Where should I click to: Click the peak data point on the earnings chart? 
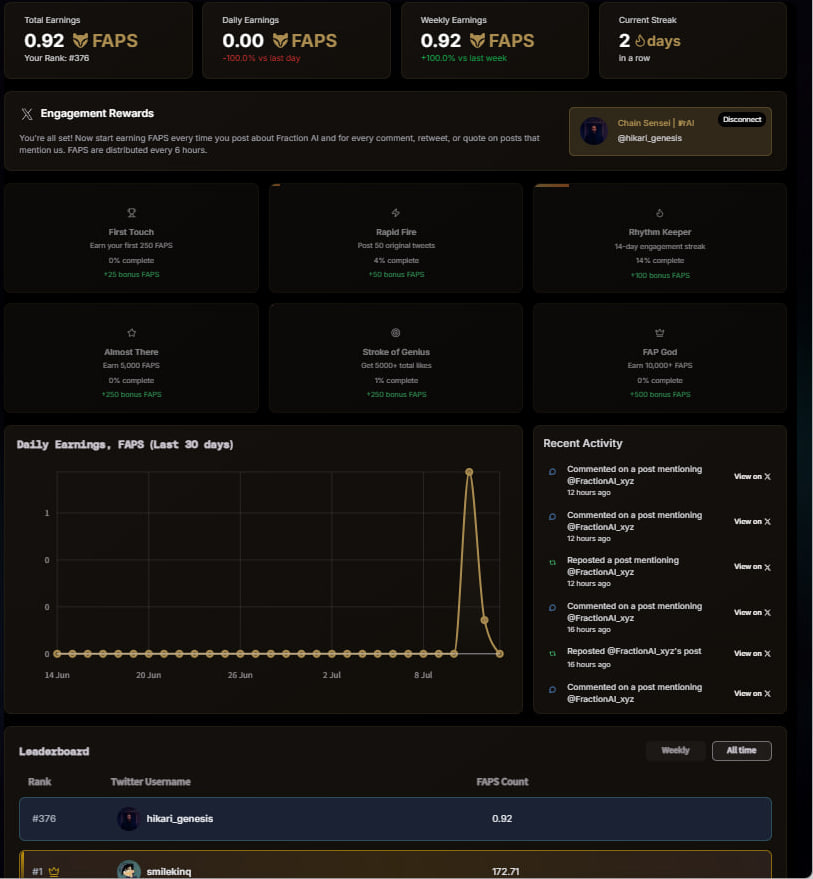pos(469,472)
